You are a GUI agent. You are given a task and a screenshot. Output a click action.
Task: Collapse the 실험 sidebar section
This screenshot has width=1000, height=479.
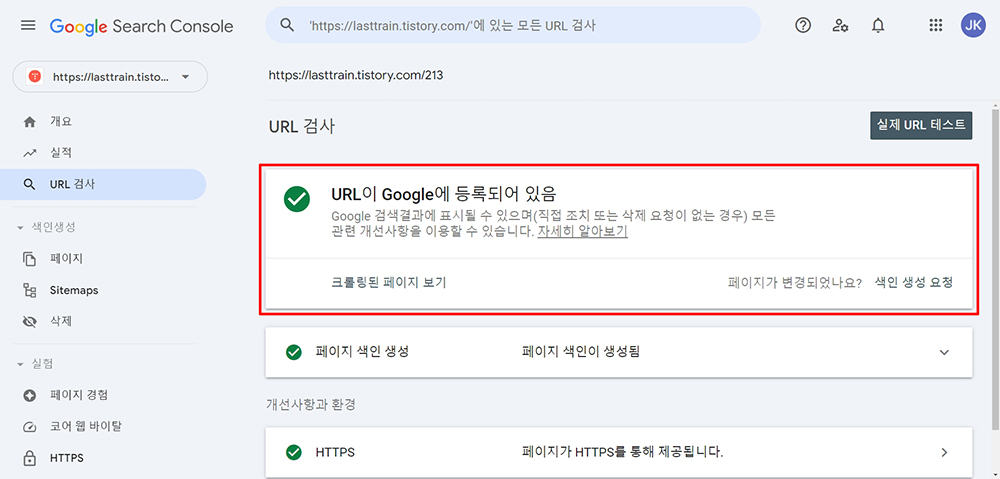tap(20, 364)
